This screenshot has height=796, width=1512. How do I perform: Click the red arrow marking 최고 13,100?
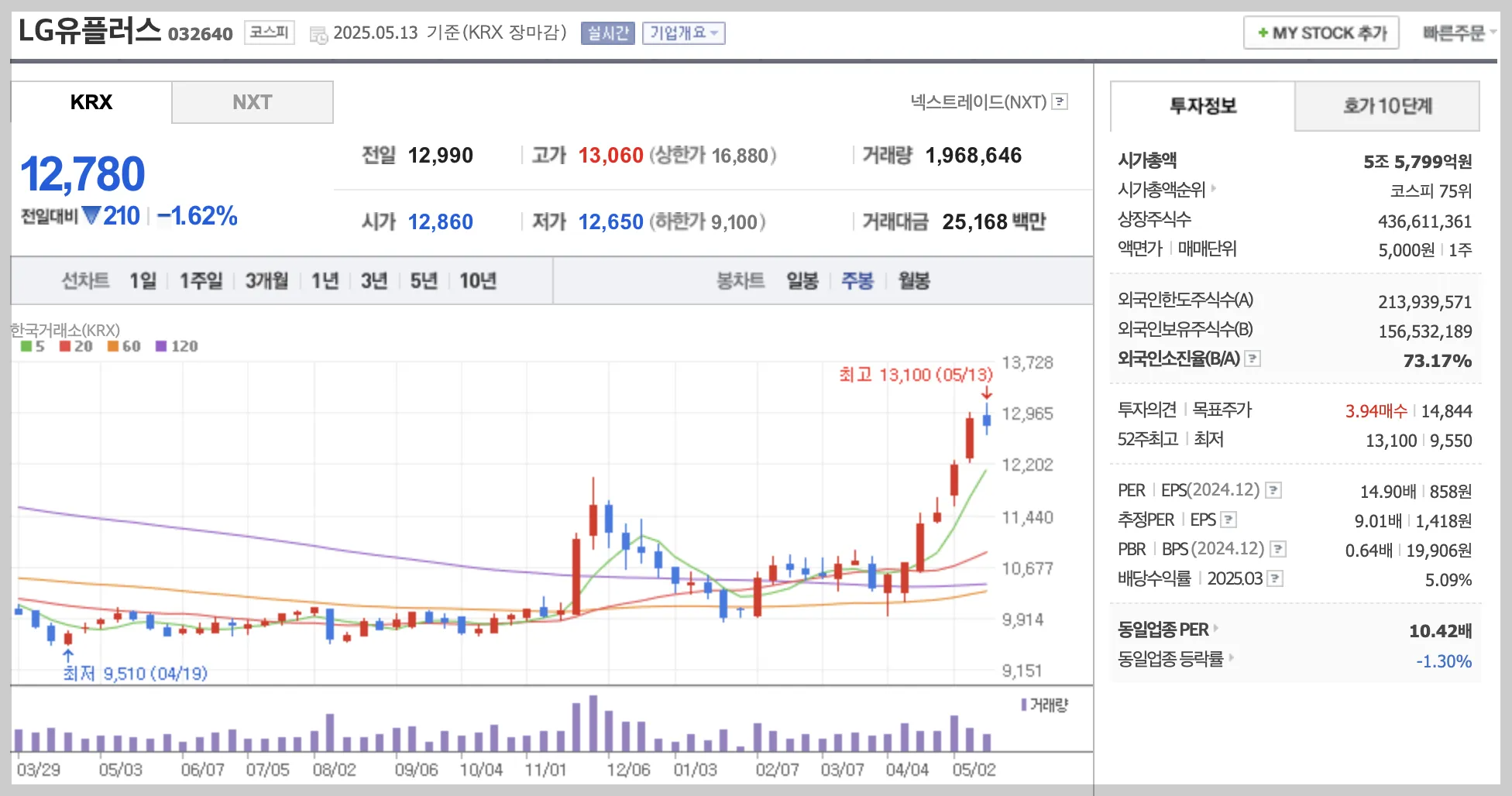tap(987, 393)
